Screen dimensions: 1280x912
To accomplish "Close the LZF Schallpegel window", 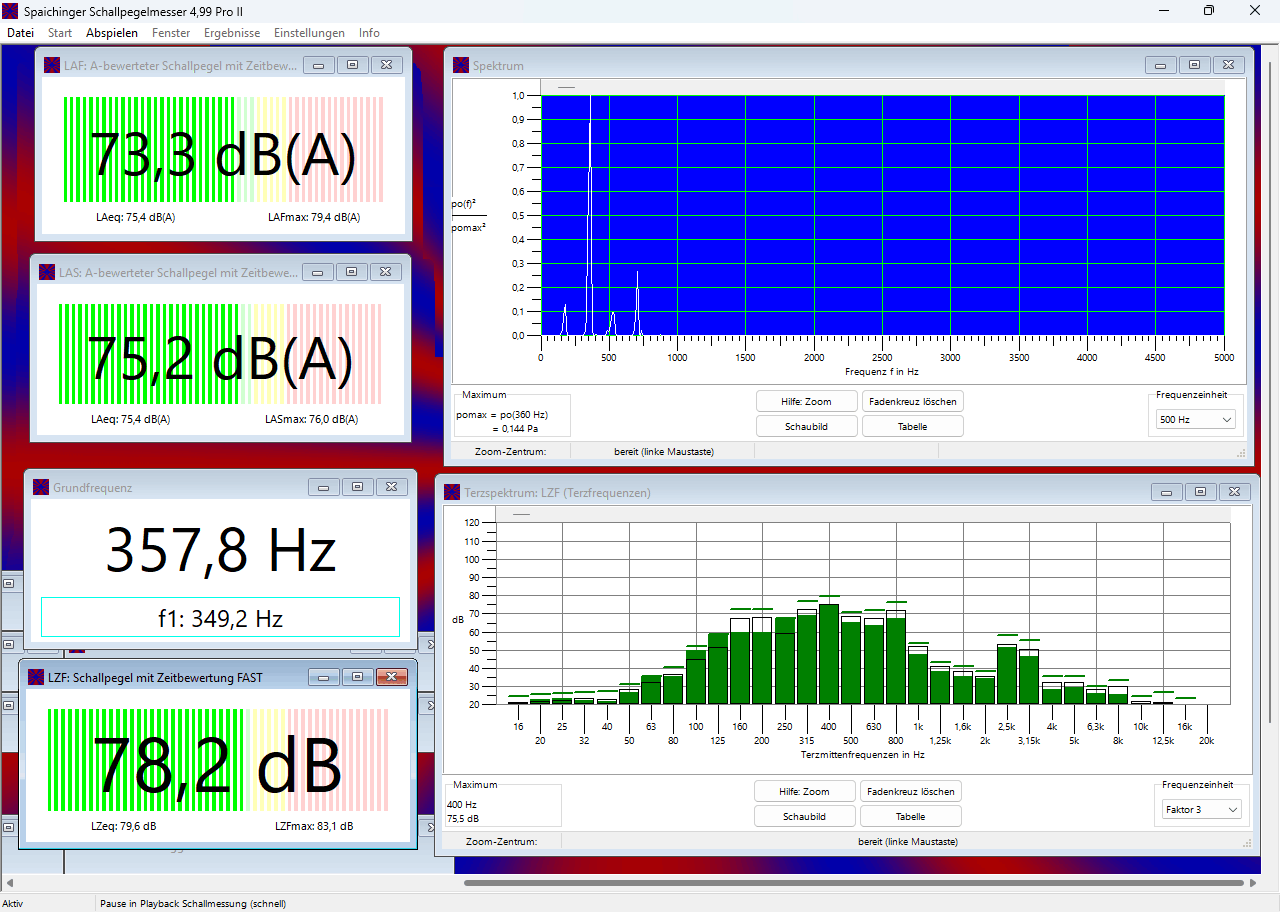I will coord(390,677).
